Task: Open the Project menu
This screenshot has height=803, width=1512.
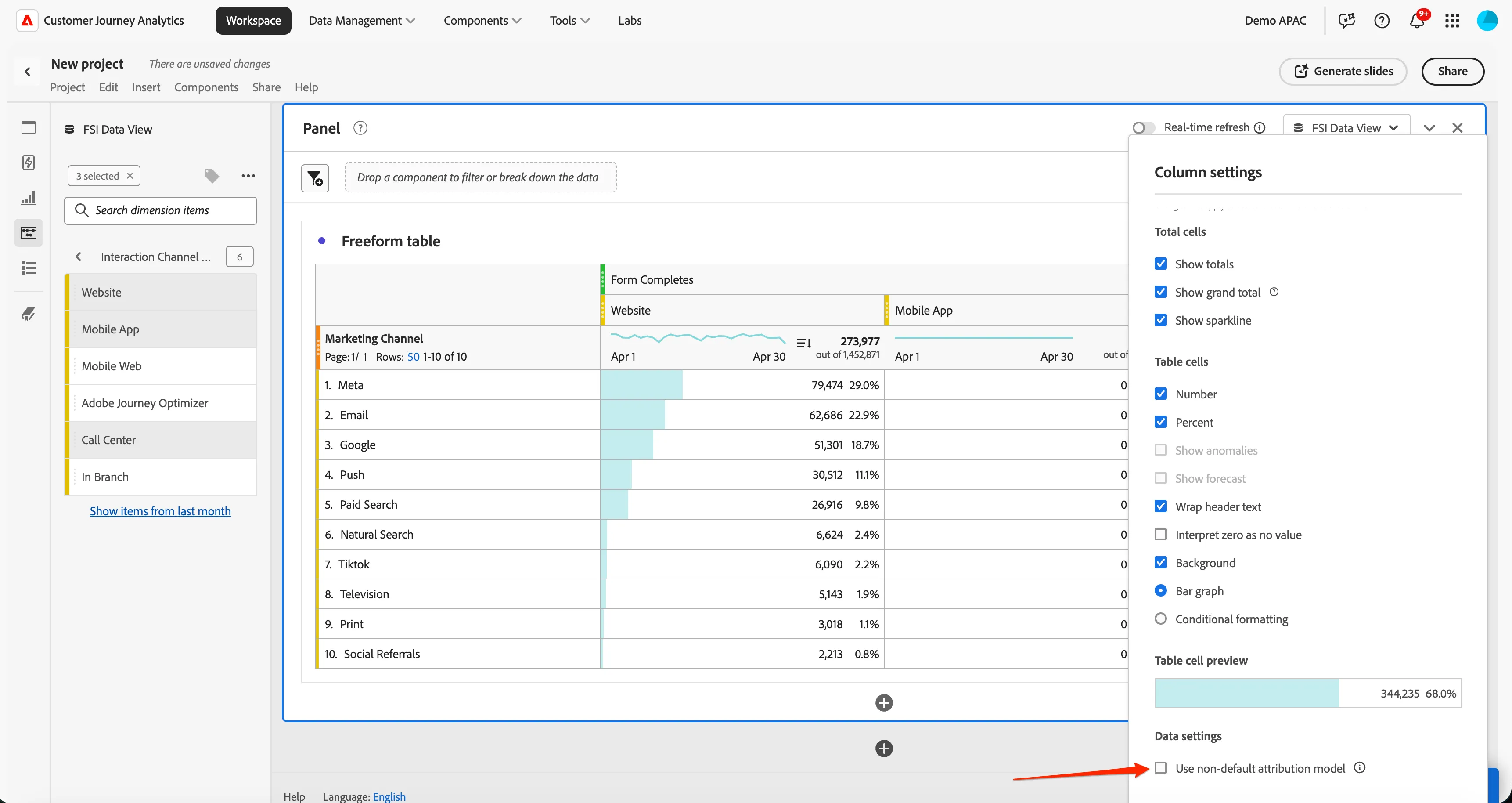Action: [68, 87]
